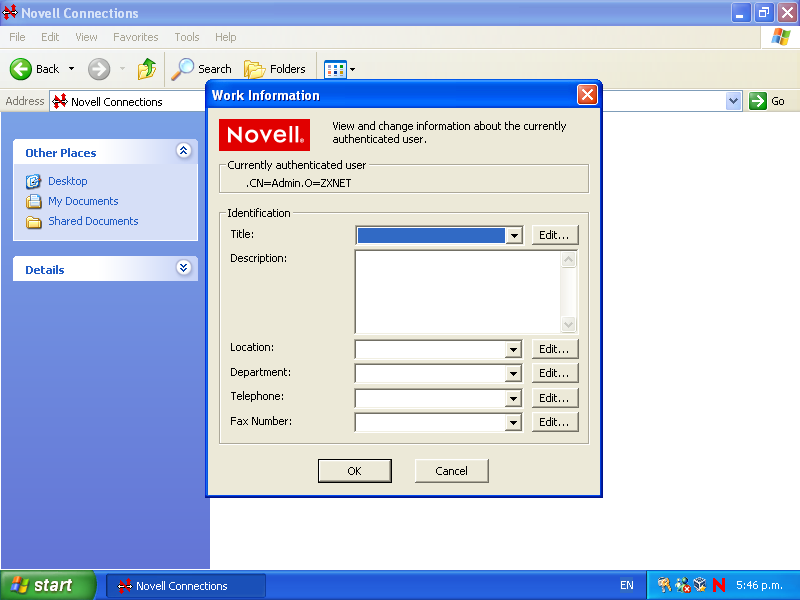This screenshot has width=800, height=600.
Task: Expand the Department dropdown arrow
Action: pos(513,373)
